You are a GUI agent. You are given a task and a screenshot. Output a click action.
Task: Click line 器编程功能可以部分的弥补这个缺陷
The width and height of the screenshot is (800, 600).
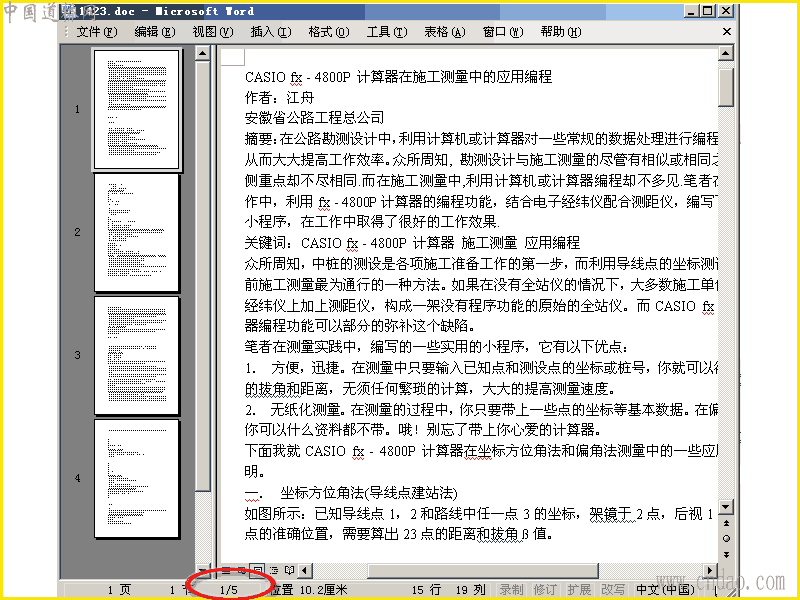click(360, 326)
